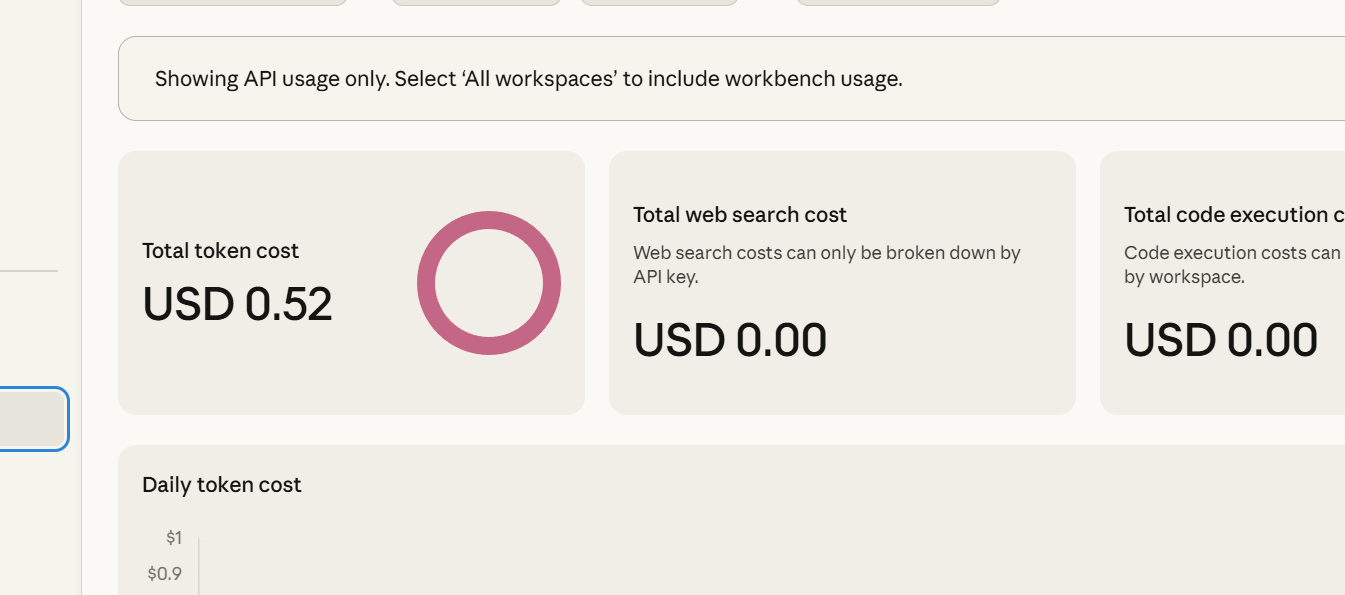Screen dimensions: 1345x595
Task: Click the Total web search cost title
Action: click(739, 215)
